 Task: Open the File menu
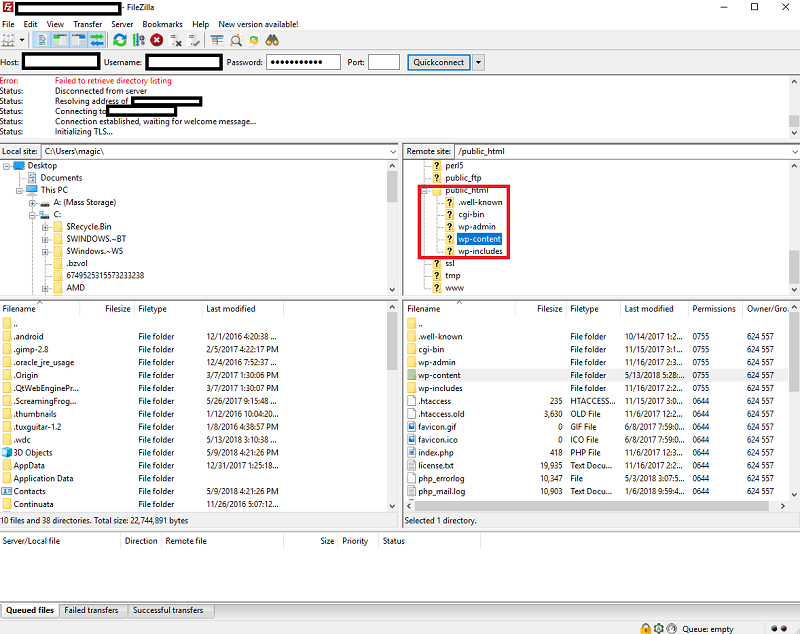(x=8, y=24)
